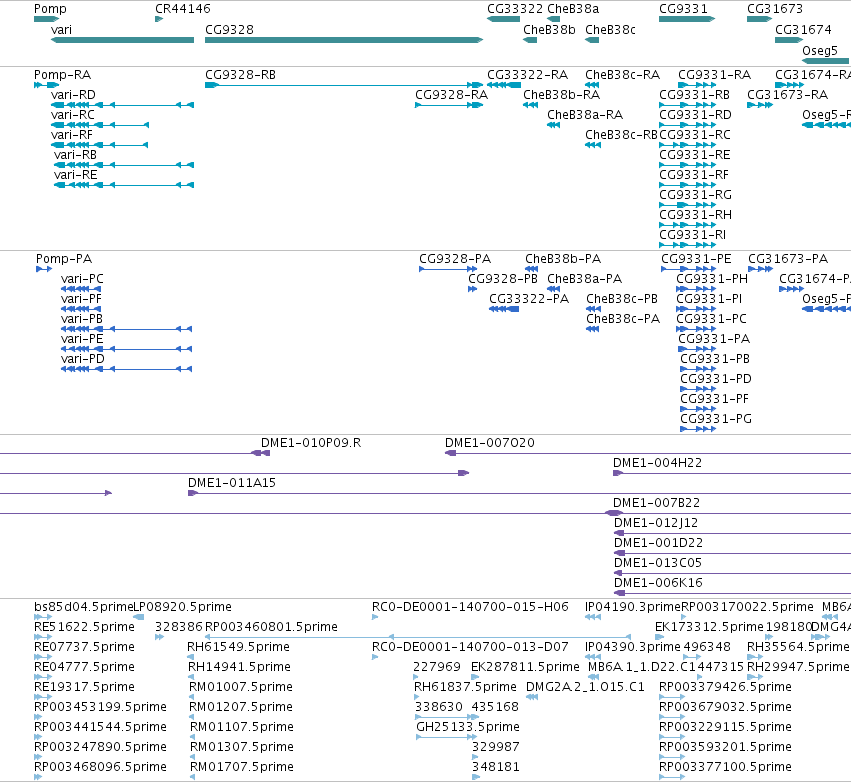Screen dimensions: 851x782
Task: Click the CG33322 gene label
Action: [x=515, y=9]
